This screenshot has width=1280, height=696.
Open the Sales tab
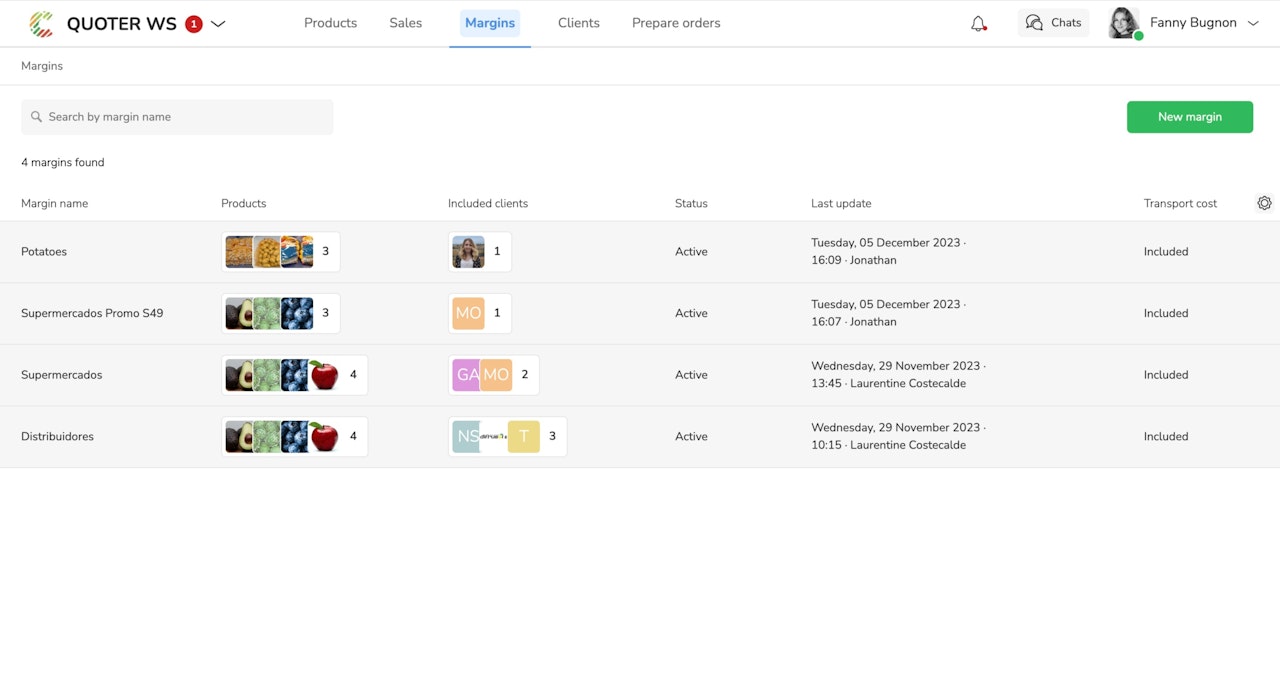405,23
